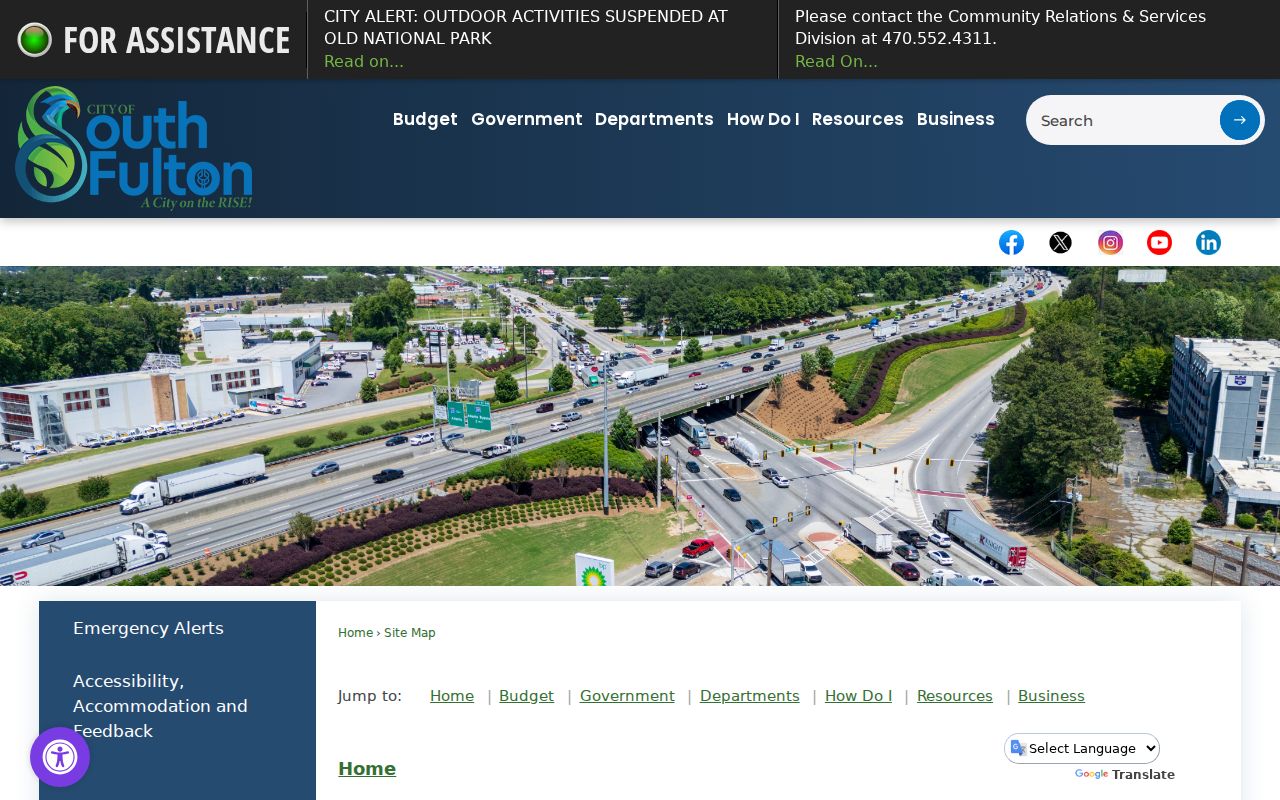Jump to the Home section link
This screenshot has width=1280, height=800.
coord(452,696)
